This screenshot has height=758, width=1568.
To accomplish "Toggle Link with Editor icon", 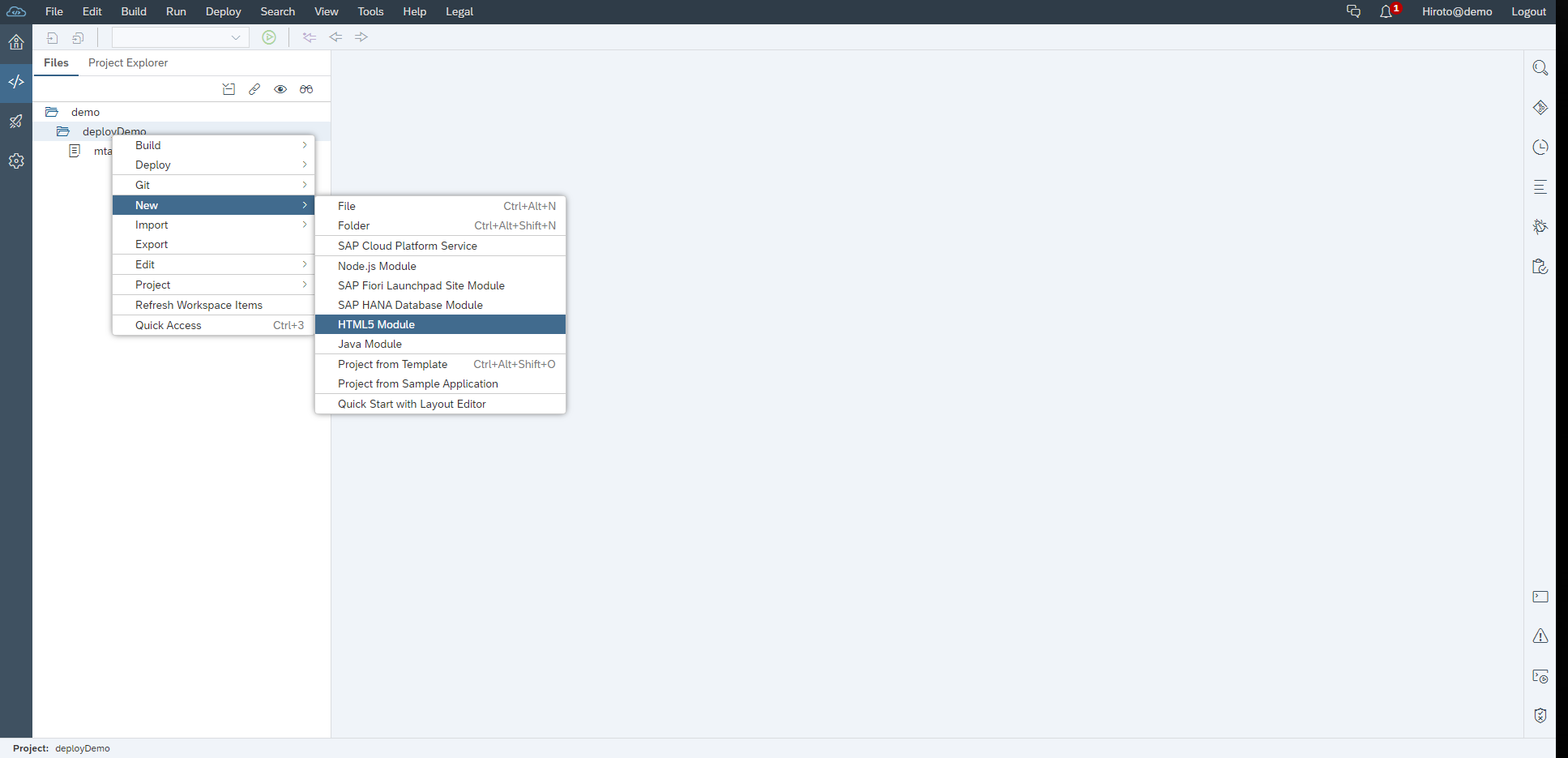I will (254, 89).
